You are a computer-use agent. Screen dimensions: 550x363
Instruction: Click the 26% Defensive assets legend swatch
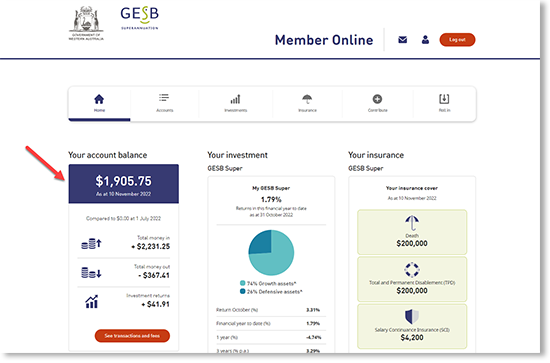(x=242, y=291)
